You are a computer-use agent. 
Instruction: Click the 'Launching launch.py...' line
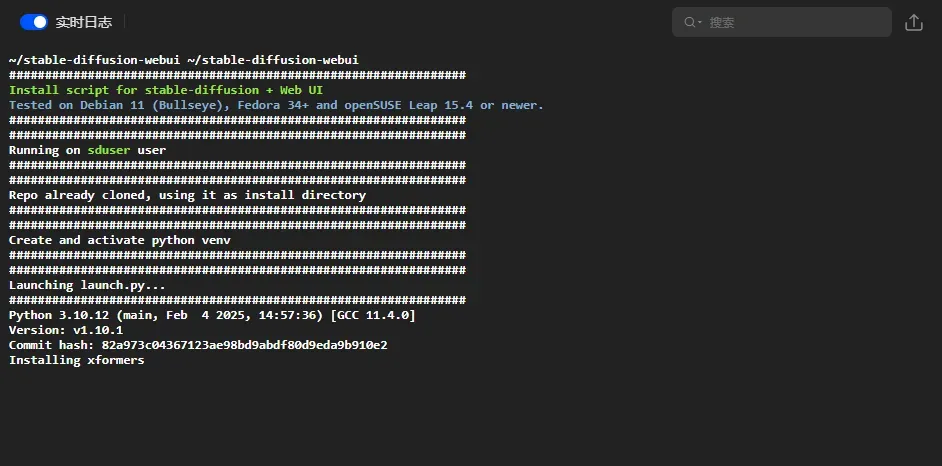click(87, 285)
